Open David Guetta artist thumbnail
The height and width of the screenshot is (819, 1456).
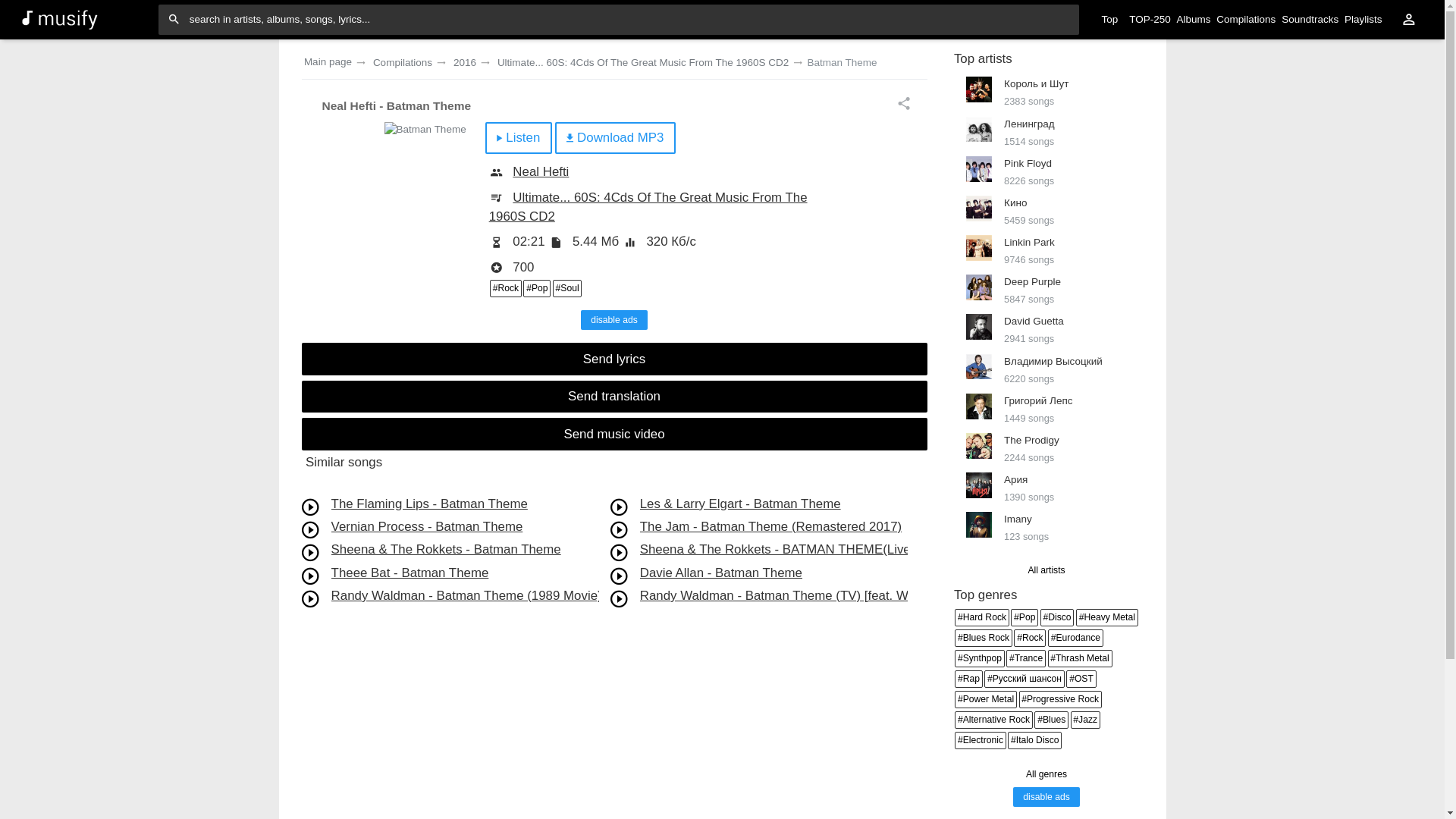point(978,327)
